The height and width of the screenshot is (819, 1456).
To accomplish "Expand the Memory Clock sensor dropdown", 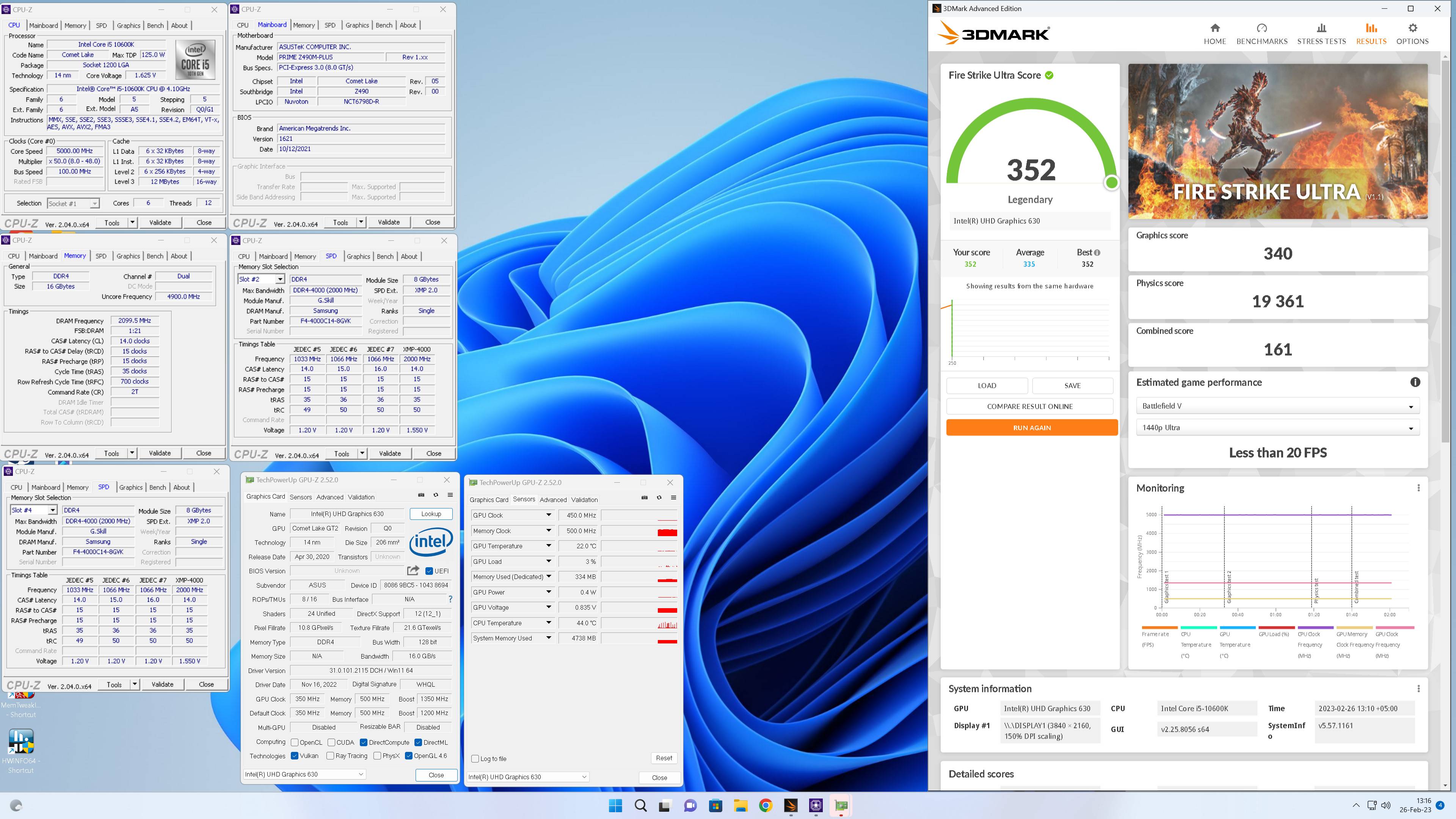I will tap(548, 531).
